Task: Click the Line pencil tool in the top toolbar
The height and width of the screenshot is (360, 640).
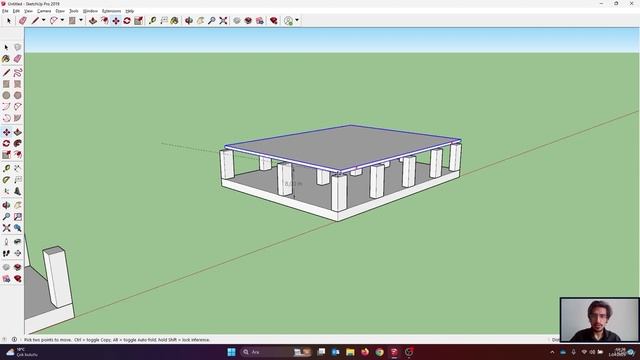Action: pyautogui.click(x=36, y=20)
